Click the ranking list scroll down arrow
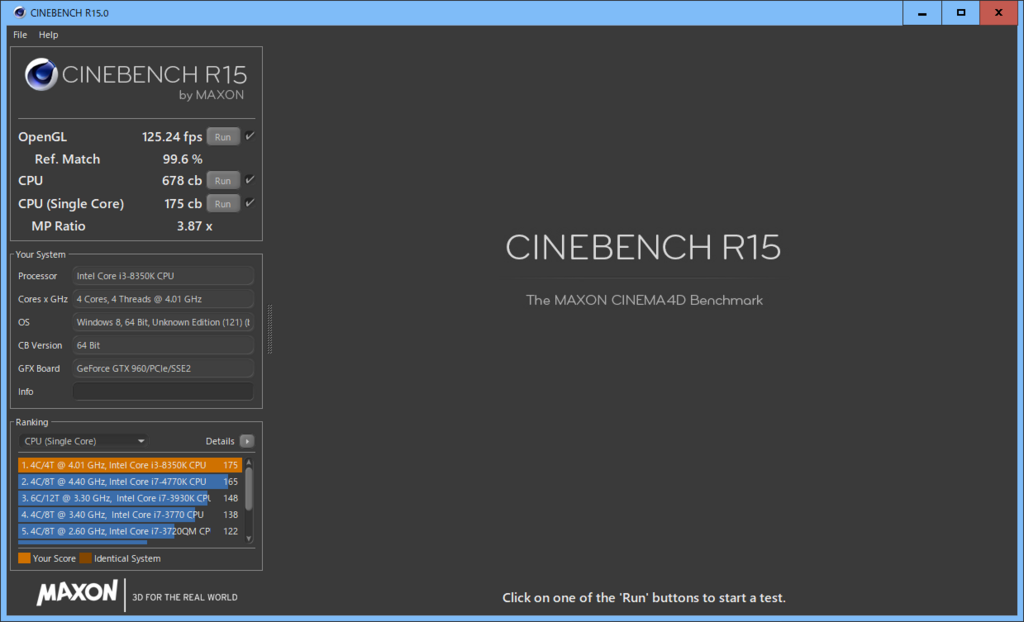This screenshot has width=1024, height=622. coord(249,538)
